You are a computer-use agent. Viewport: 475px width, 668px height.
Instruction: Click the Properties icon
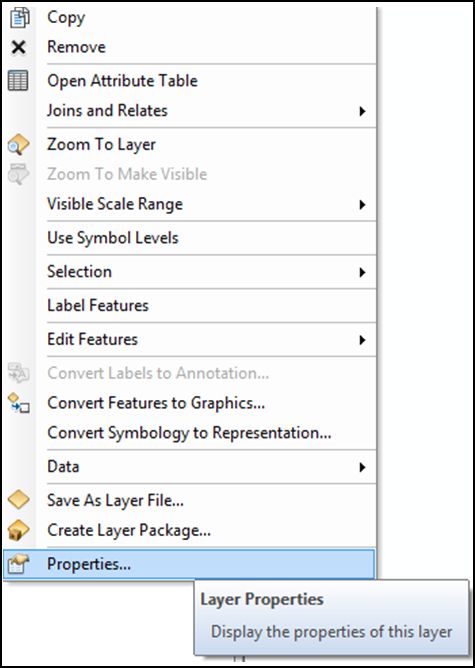(x=18, y=564)
